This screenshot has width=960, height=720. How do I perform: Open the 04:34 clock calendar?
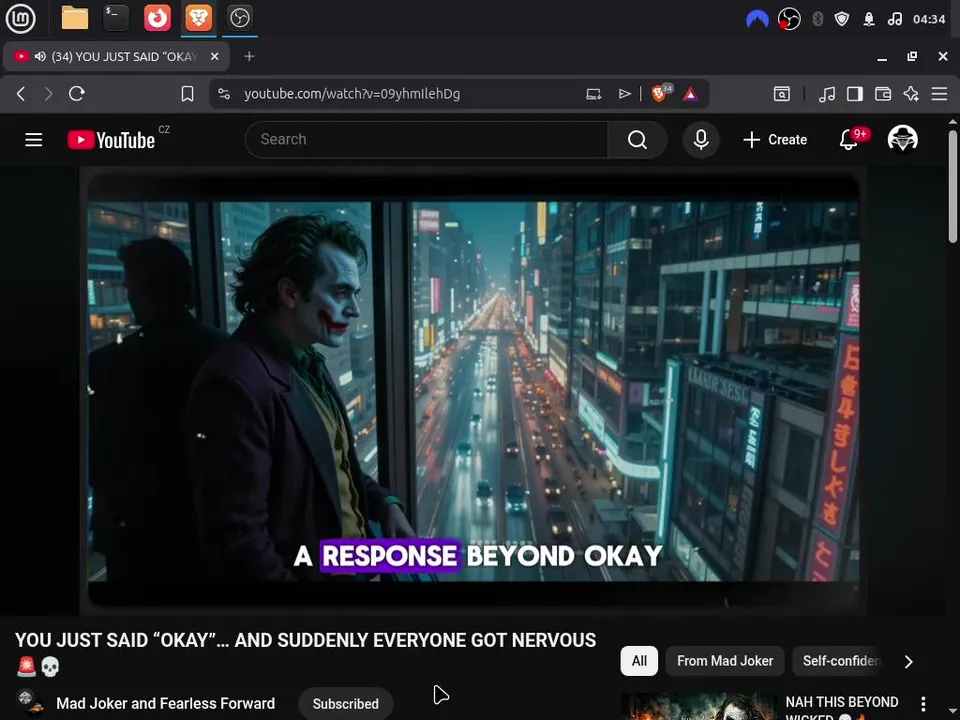[929, 19]
